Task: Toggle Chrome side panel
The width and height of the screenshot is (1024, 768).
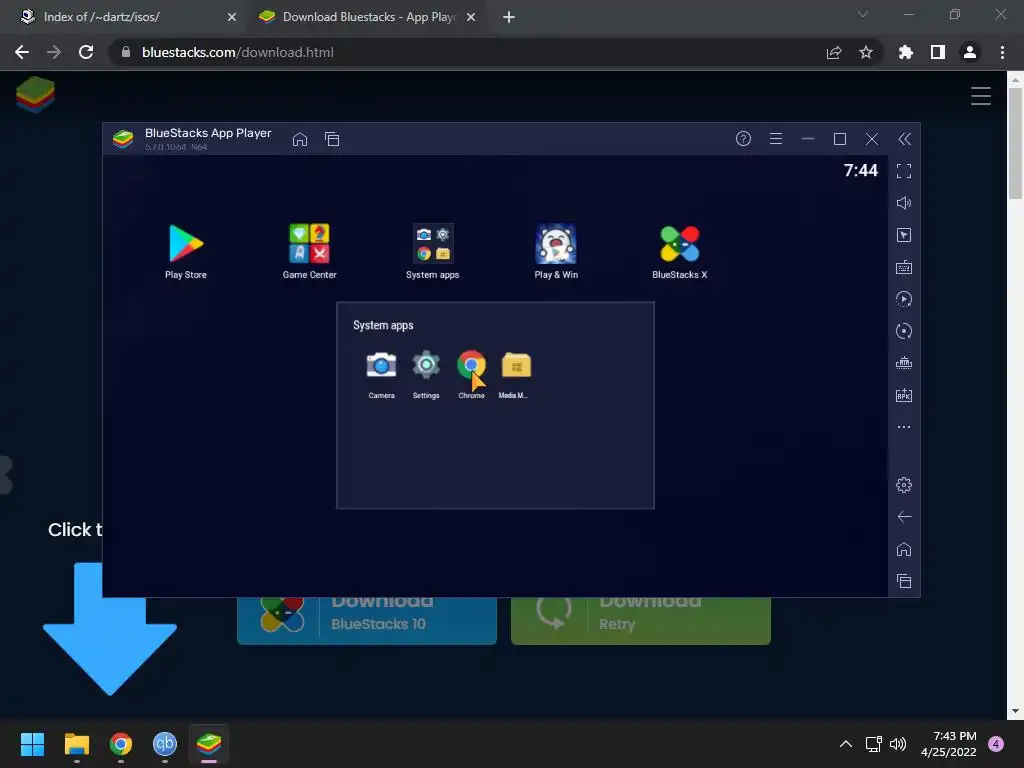Action: pos(938,52)
